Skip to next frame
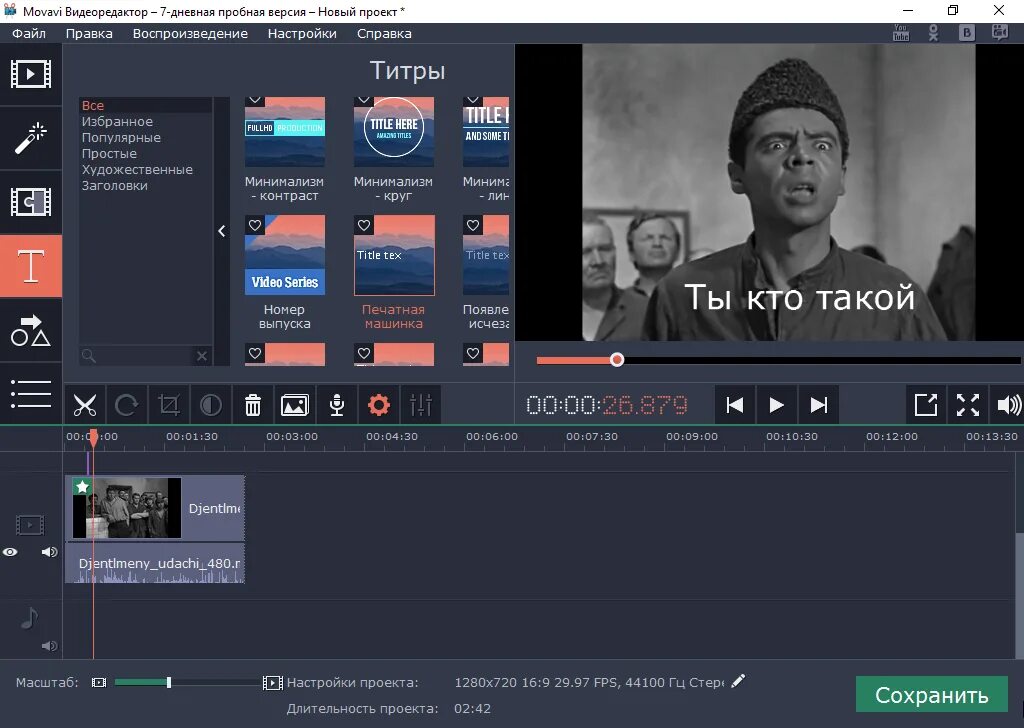Viewport: 1024px width, 728px height. pos(818,405)
